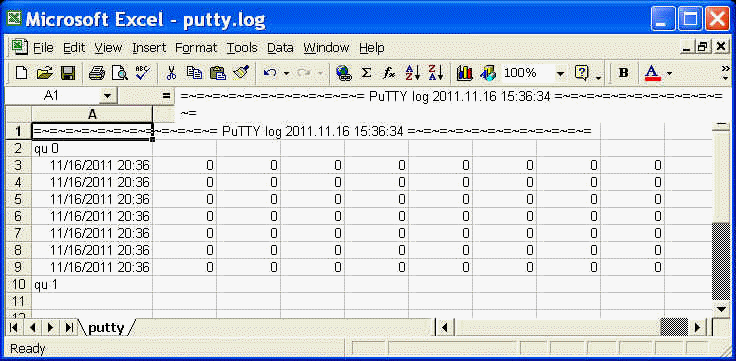736x361 pixels.
Task: Click the date cell in row 9
Action: coord(92,267)
